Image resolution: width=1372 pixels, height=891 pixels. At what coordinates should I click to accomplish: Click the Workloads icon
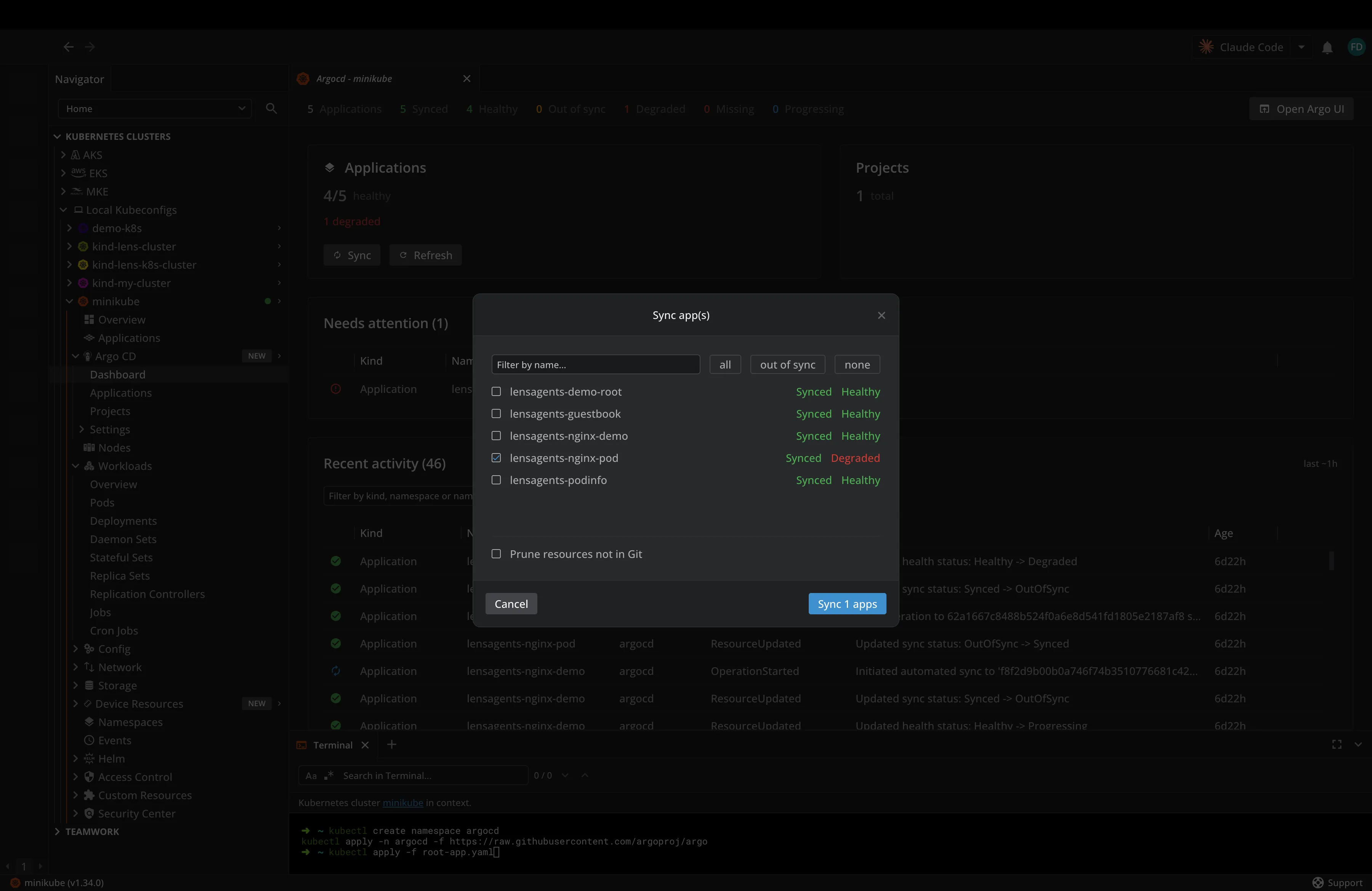pos(89,466)
